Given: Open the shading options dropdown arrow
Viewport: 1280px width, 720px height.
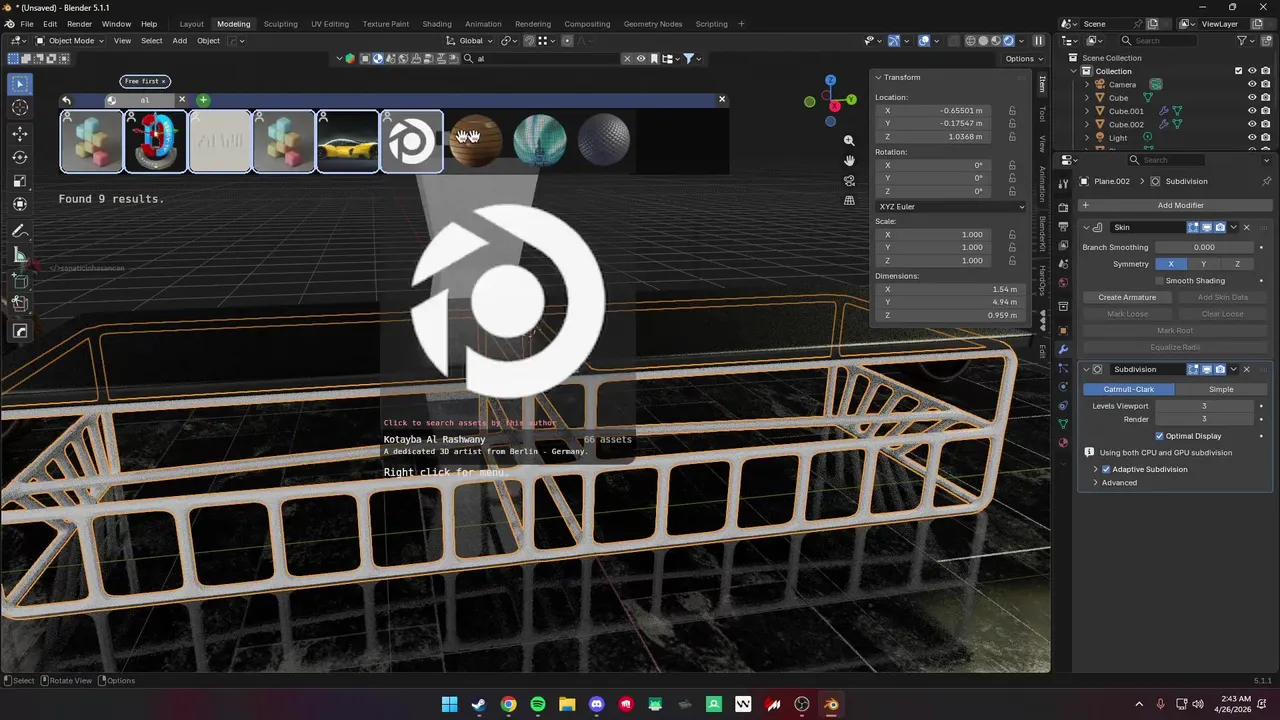Looking at the screenshot, I should (x=1020, y=41).
